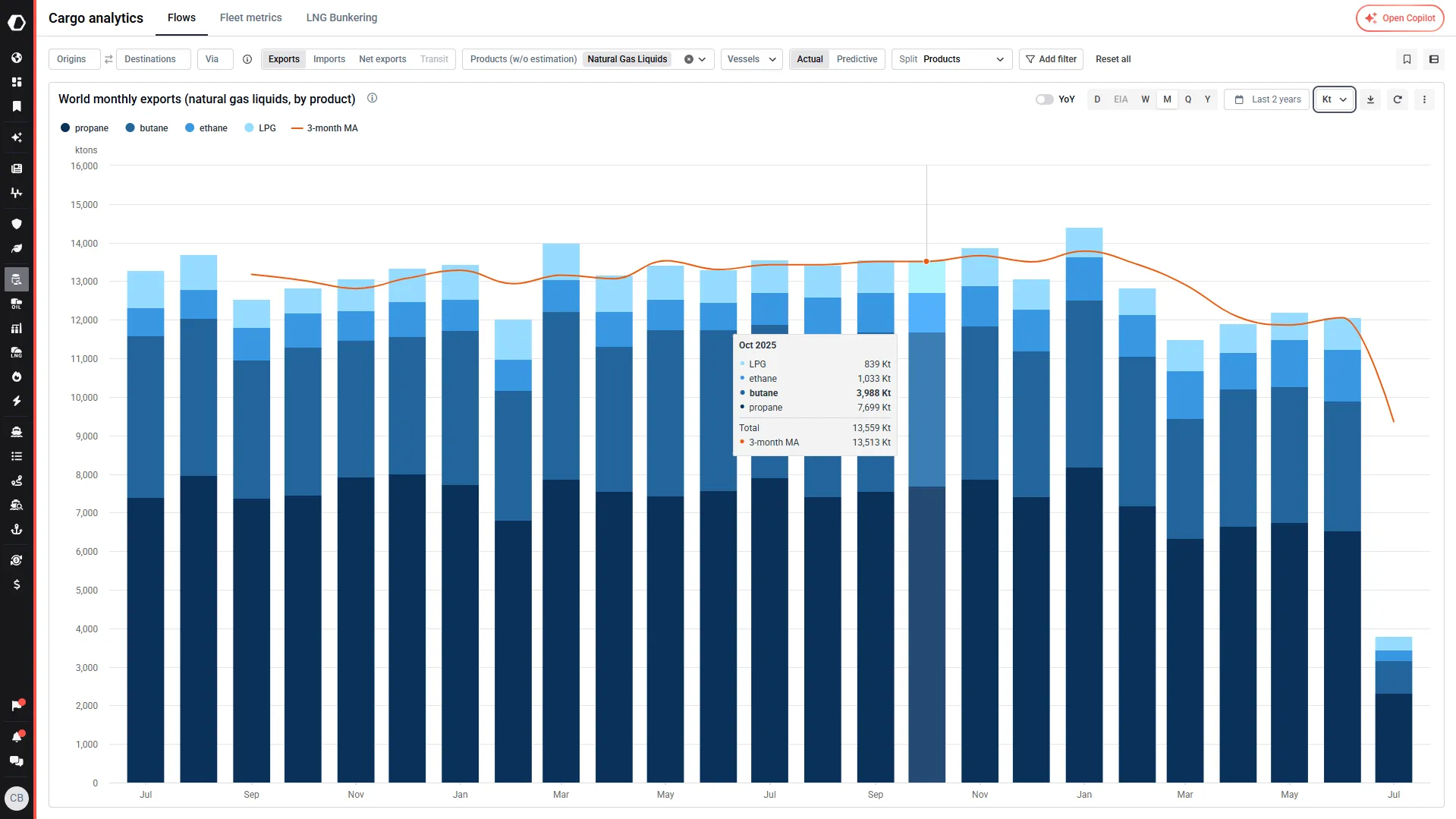Toggle the YoY switch

point(1044,99)
